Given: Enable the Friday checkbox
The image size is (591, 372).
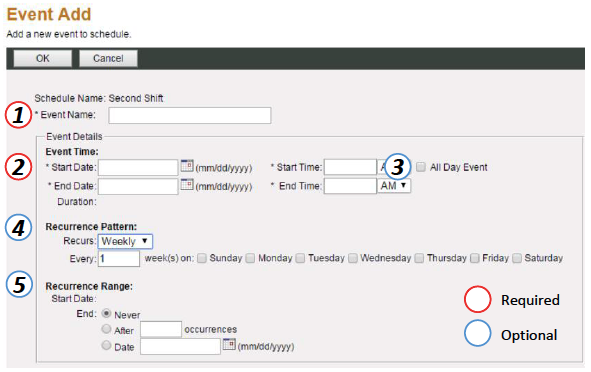Looking at the screenshot, I should coord(475,258).
